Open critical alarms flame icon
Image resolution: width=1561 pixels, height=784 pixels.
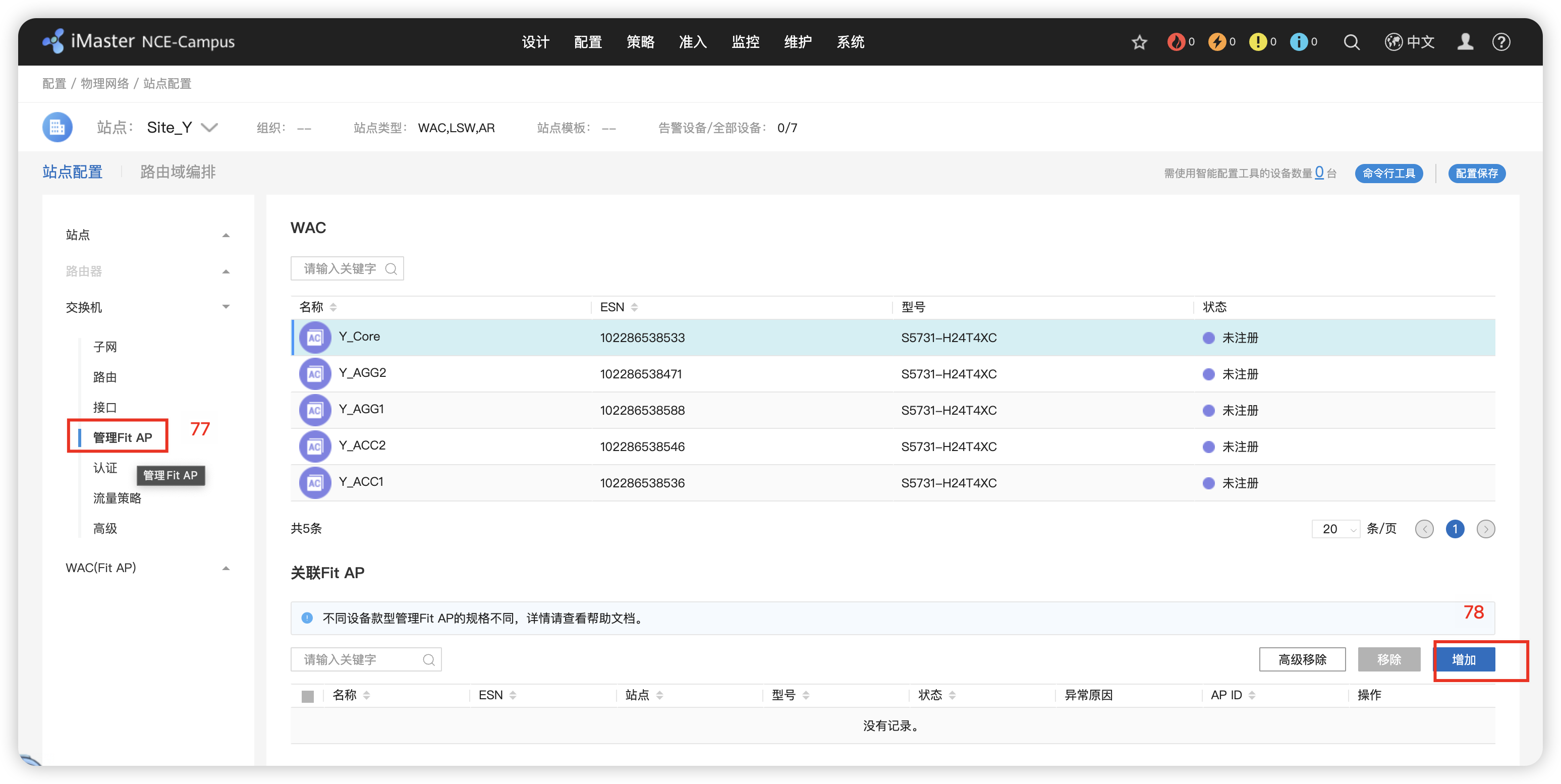tap(1176, 42)
